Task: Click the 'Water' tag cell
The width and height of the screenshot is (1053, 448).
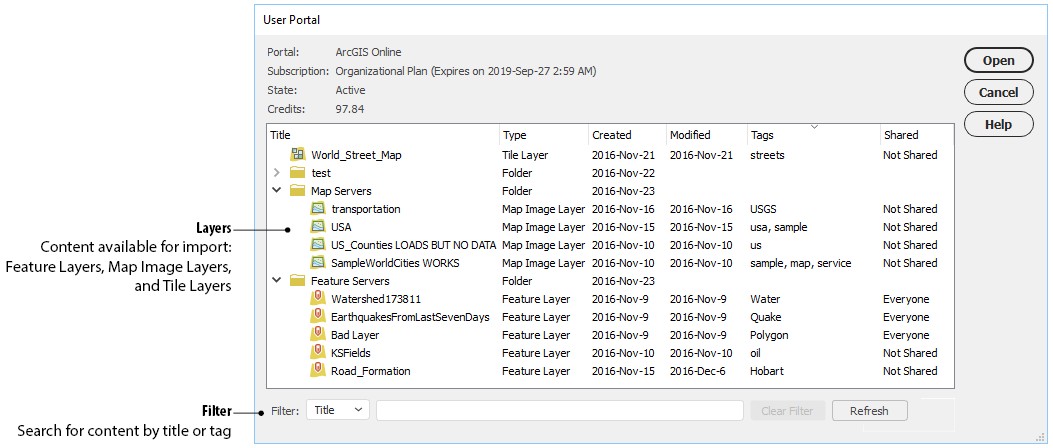Action: (x=765, y=299)
